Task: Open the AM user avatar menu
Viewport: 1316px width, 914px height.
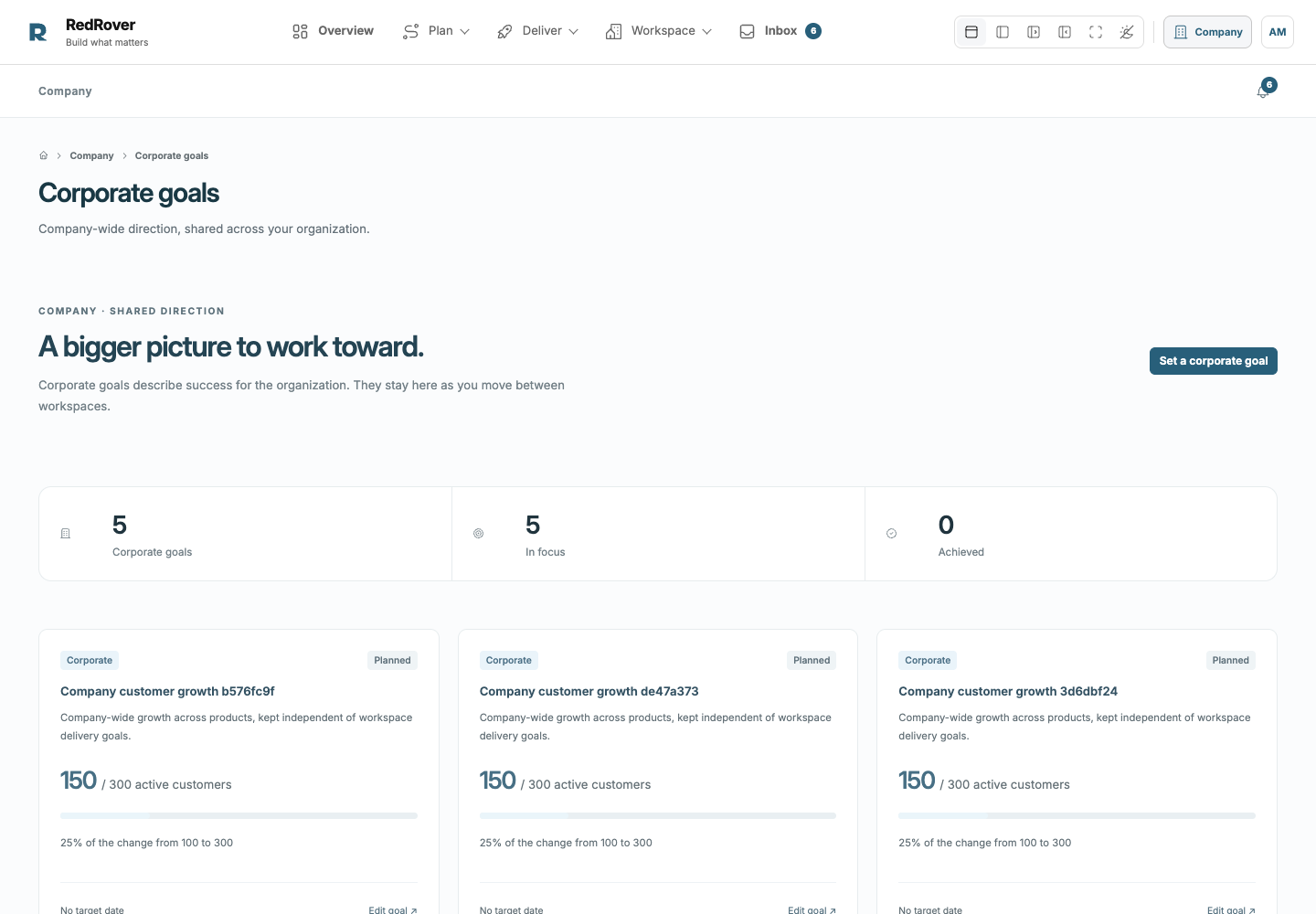Action: (x=1278, y=32)
